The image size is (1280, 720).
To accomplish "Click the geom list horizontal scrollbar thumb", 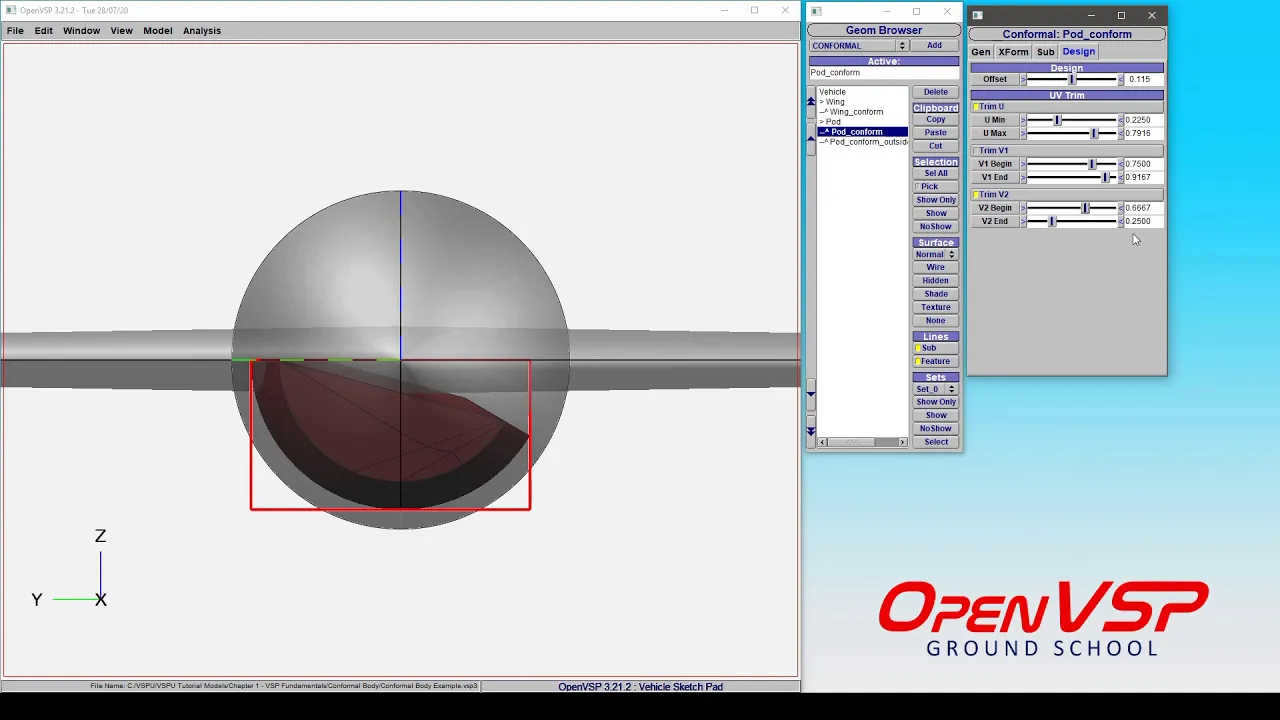I will [851, 442].
